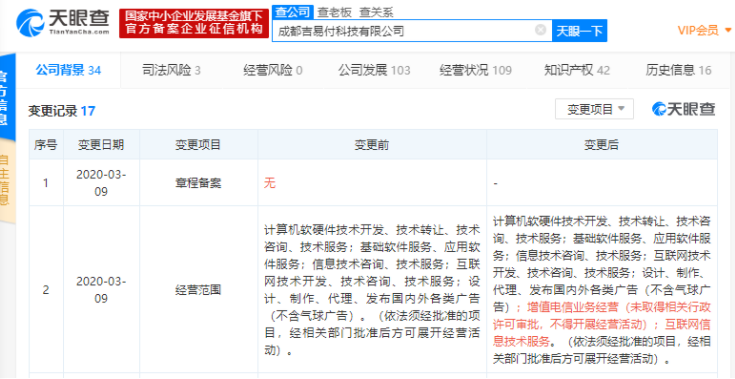Click the 天眼查 logo at top left
This screenshot has width=735, height=379.
[63, 22]
